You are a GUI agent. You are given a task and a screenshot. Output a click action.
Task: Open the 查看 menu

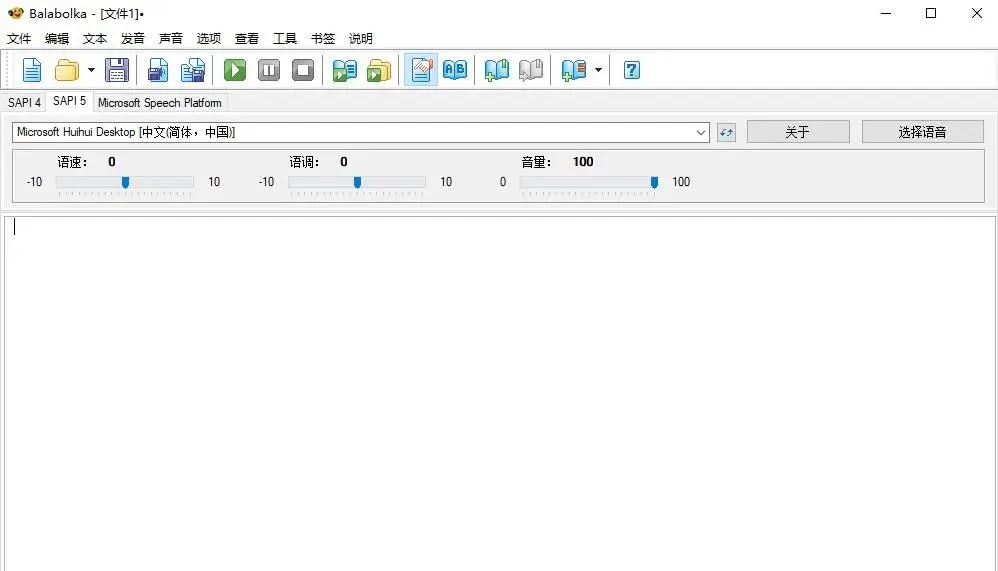pyautogui.click(x=247, y=39)
